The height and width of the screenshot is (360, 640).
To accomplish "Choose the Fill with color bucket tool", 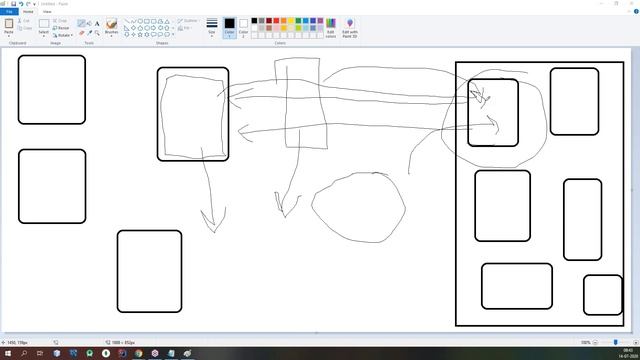I will pyautogui.click(x=89, y=24).
